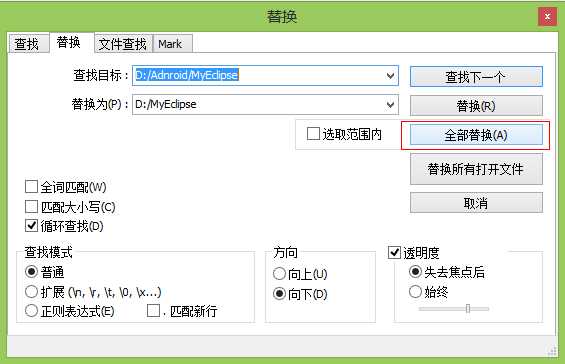The width and height of the screenshot is (565, 364).
Task: Switch to the 查找 tab
Action: pyautogui.click(x=29, y=44)
